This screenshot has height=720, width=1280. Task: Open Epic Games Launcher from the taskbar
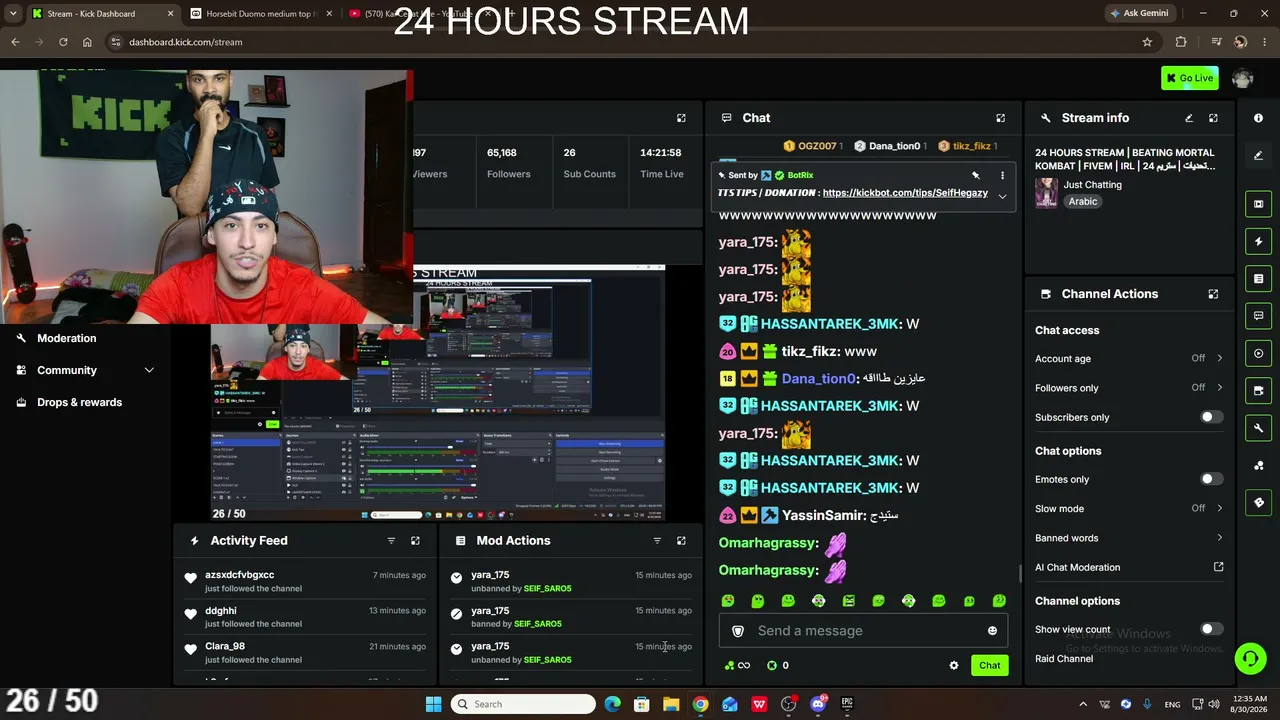tap(847, 704)
